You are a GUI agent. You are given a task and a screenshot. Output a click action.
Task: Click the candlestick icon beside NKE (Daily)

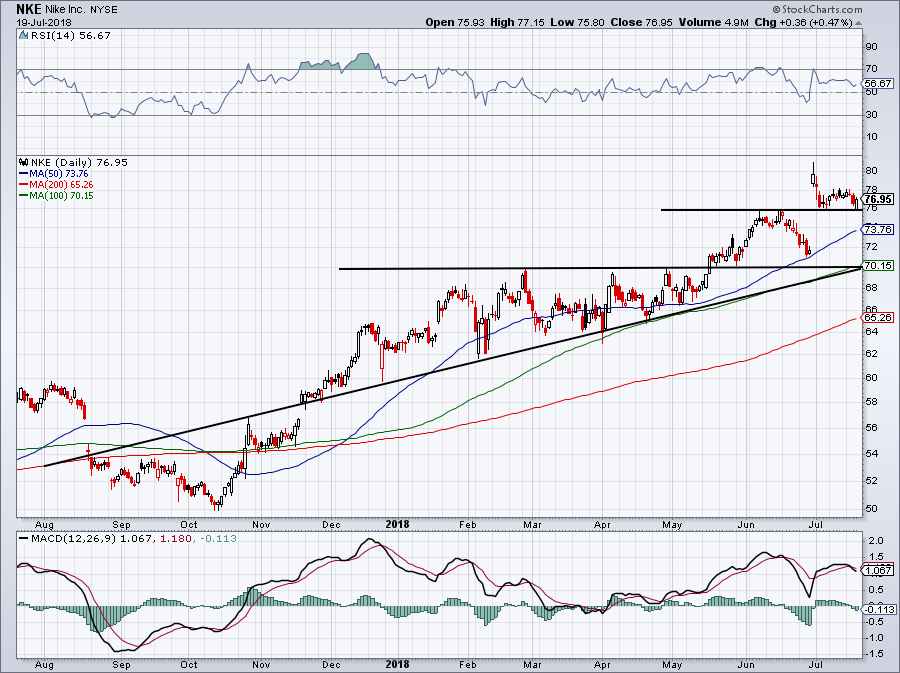pyautogui.click(x=24, y=162)
